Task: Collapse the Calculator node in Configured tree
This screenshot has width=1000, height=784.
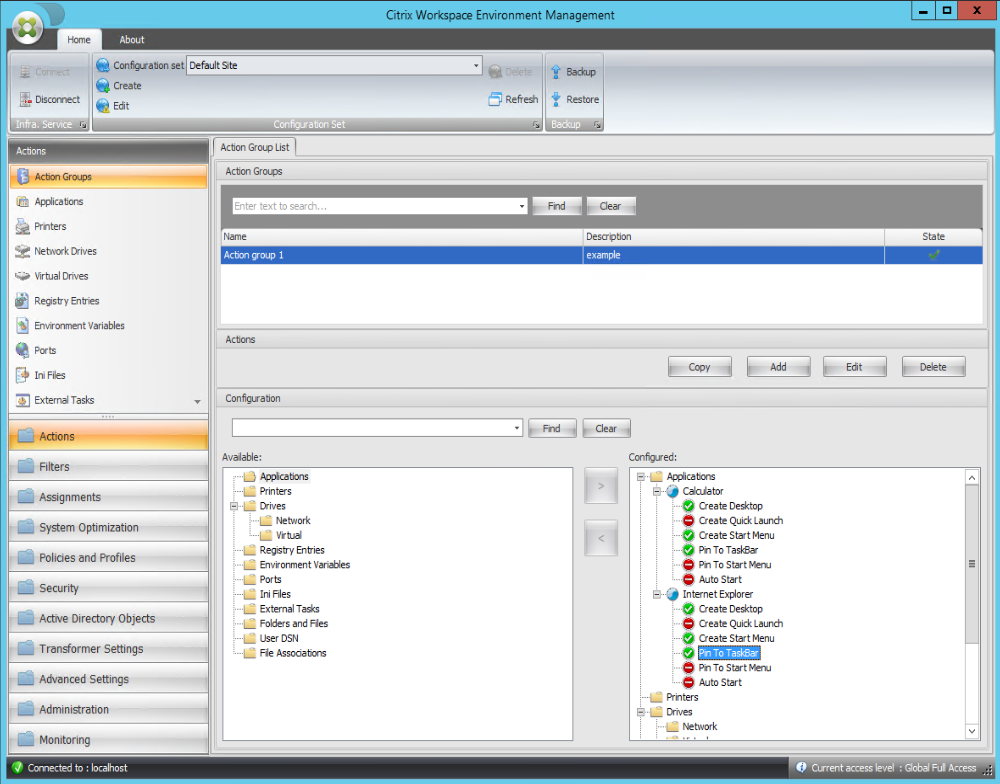Action: [657, 491]
